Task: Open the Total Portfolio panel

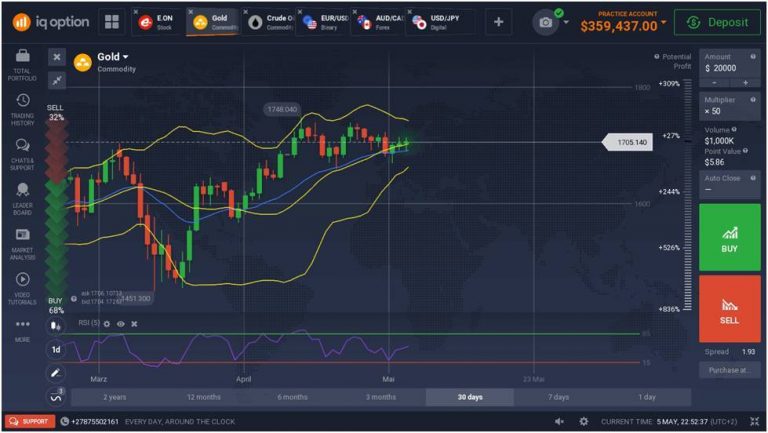Action: (x=22, y=64)
